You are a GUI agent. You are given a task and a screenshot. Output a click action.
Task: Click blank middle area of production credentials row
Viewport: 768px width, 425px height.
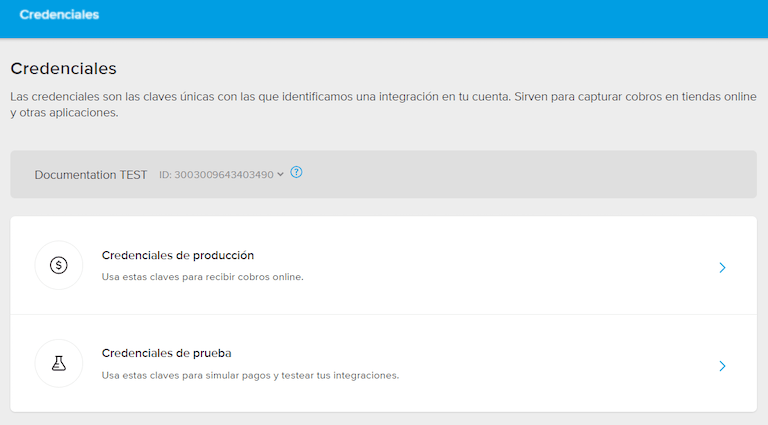500,266
